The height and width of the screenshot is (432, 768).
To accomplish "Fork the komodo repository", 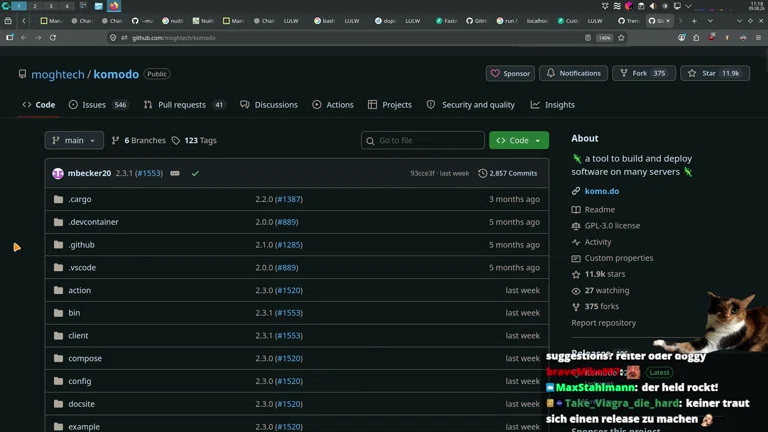I will point(644,73).
